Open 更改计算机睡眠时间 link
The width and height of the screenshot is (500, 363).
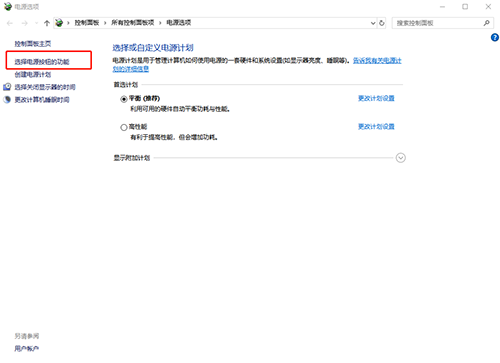(x=42, y=100)
